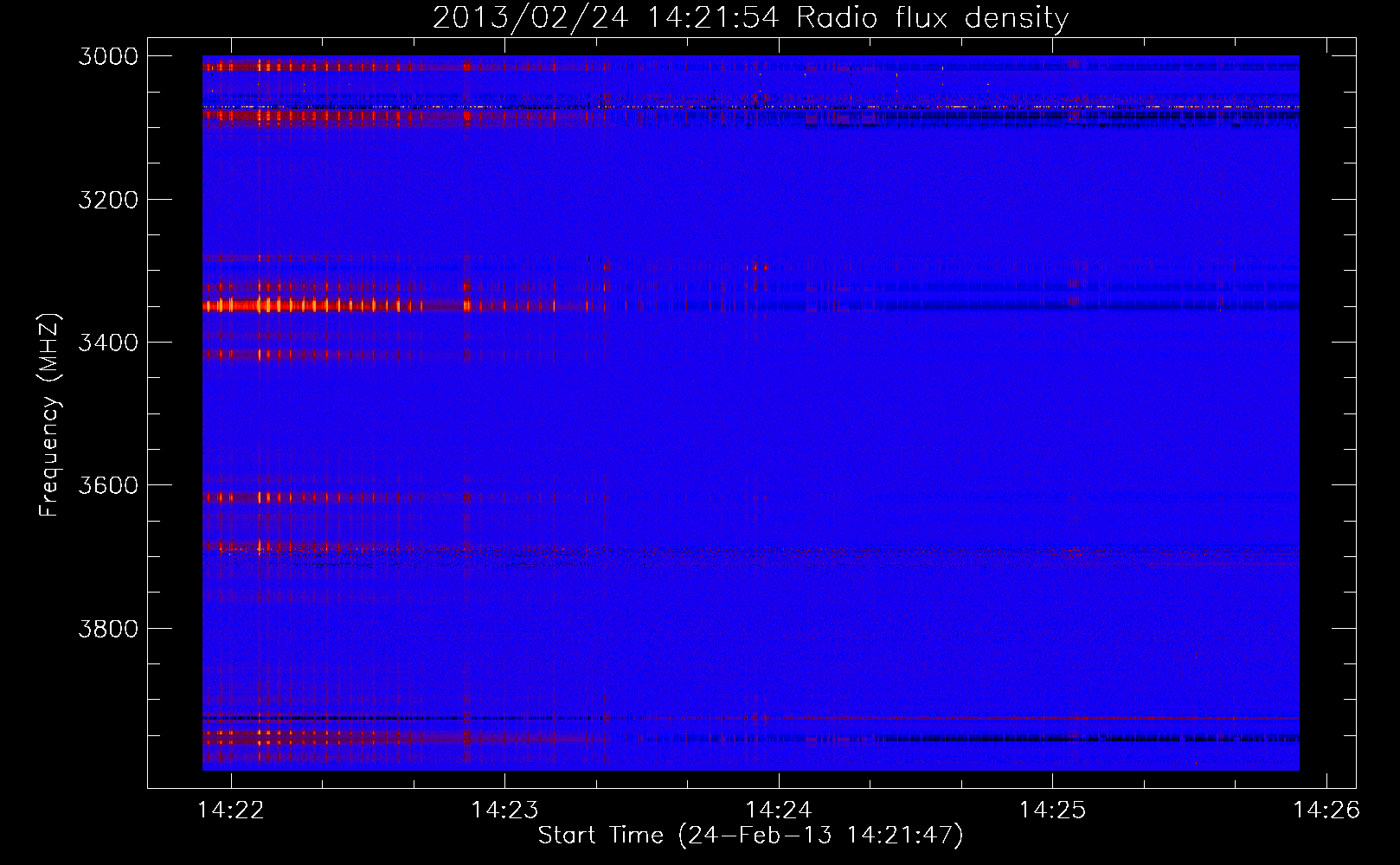Click the '14:22' time axis label
The height and width of the screenshot is (865, 1400).
pyautogui.click(x=231, y=810)
